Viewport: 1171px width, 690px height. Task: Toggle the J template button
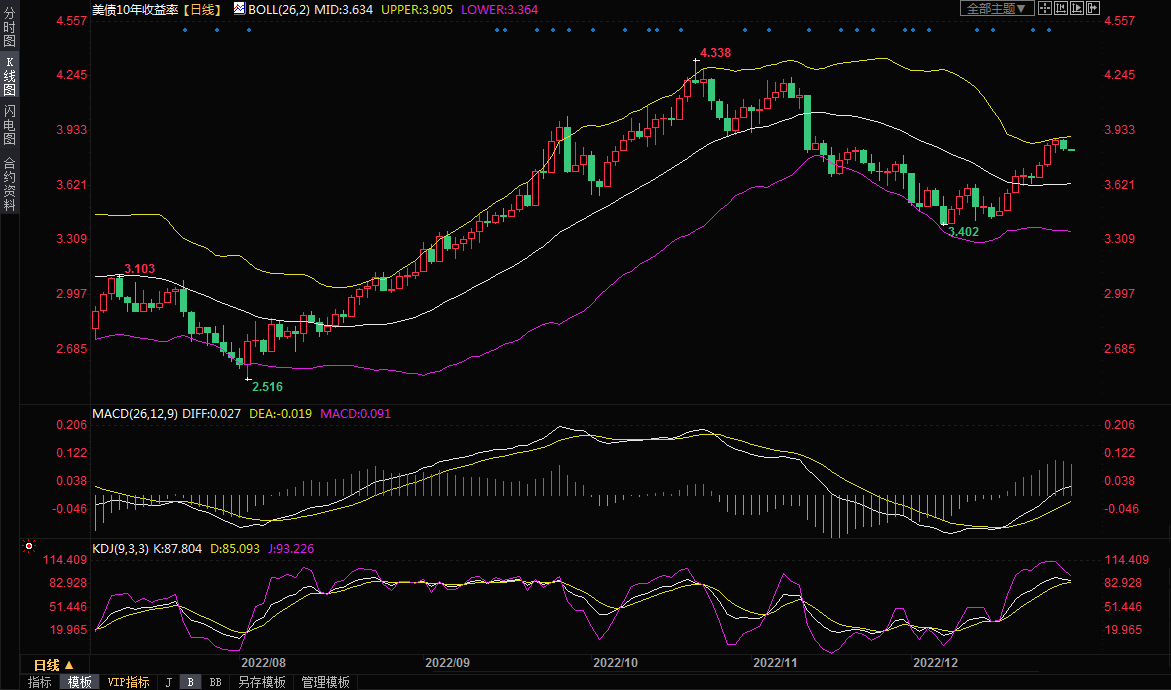click(x=168, y=682)
